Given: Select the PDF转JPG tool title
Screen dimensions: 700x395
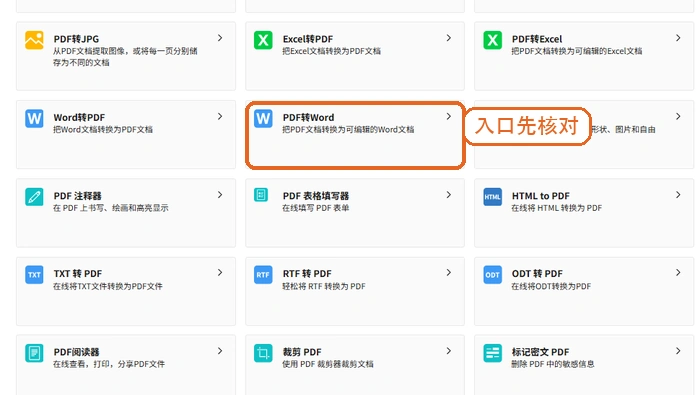Looking at the screenshot, I should tap(76, 39).
